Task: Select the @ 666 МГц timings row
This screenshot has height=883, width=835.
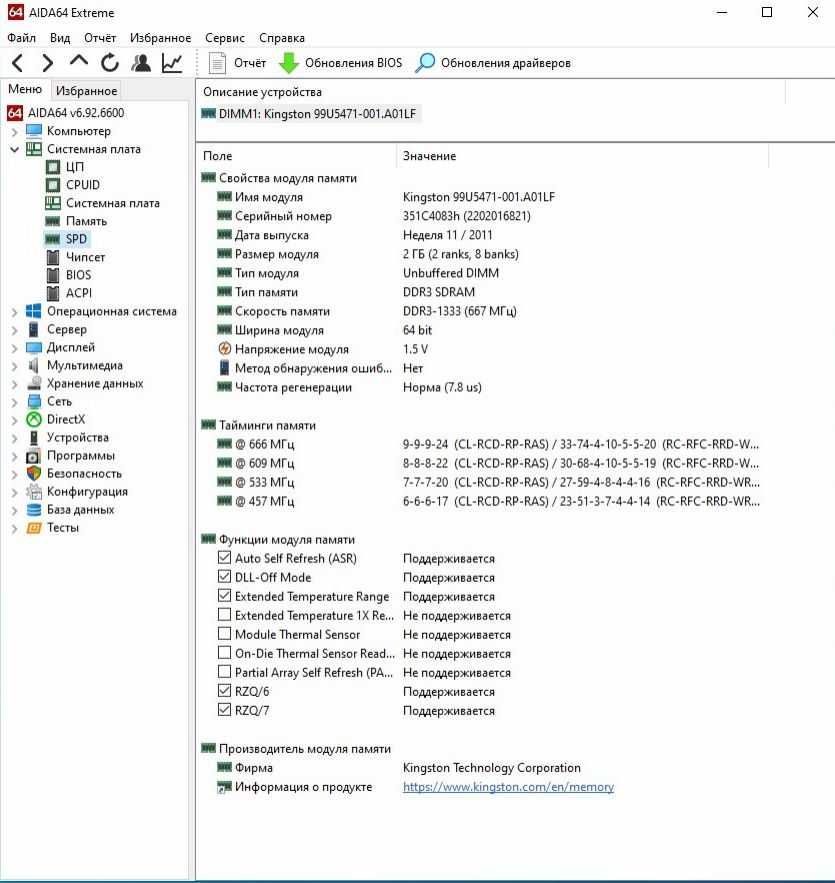Action: tap(480, 444)
